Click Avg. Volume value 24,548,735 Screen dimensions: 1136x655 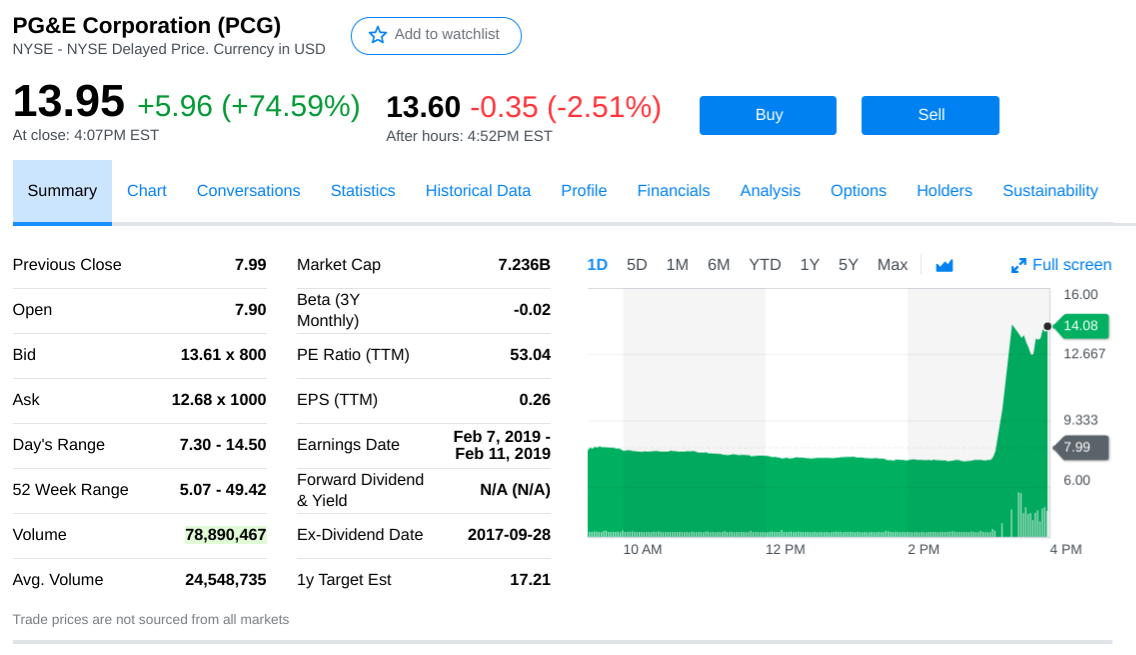(226, 580)
